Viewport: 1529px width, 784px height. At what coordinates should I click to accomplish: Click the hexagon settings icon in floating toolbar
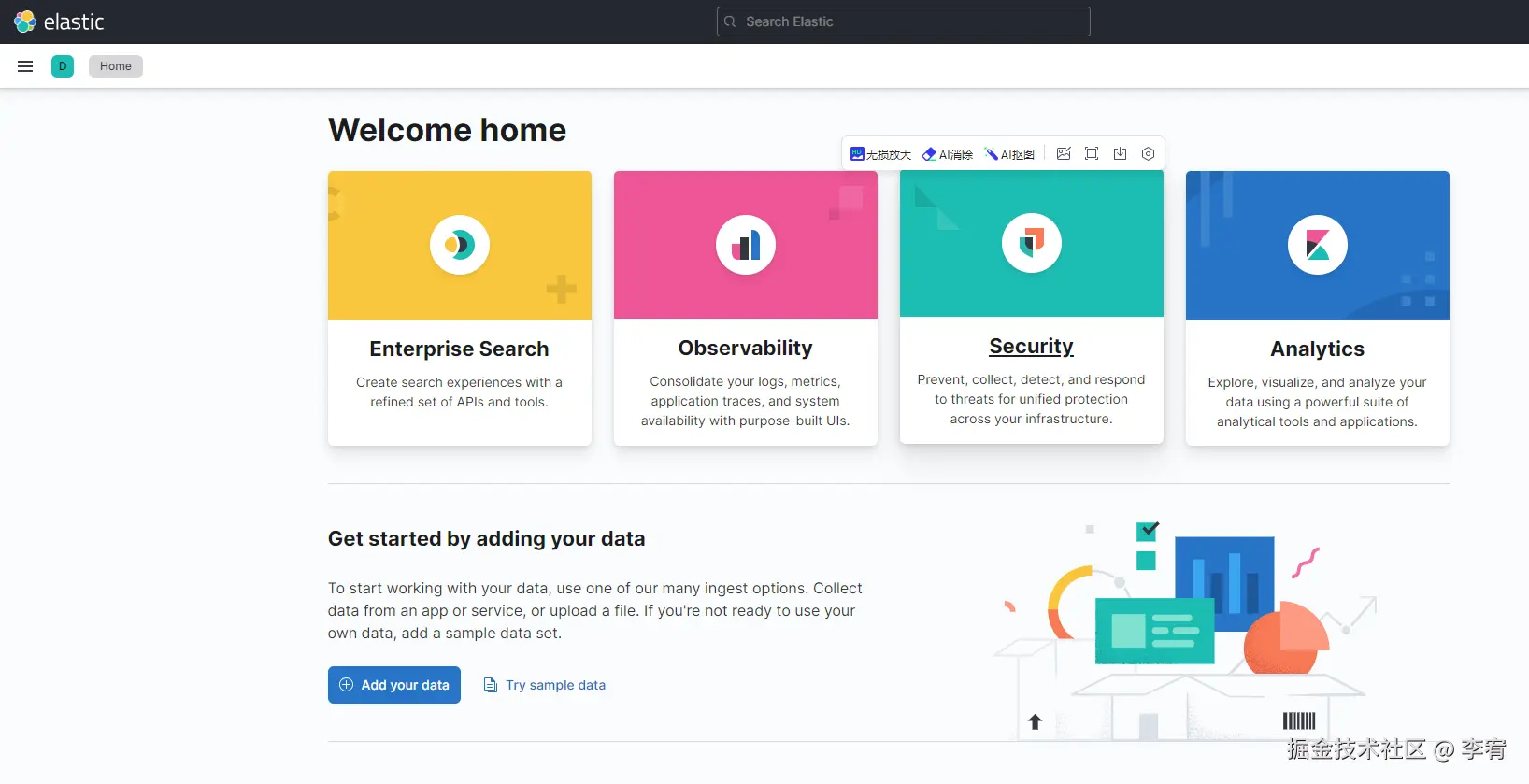(1148, 153)
